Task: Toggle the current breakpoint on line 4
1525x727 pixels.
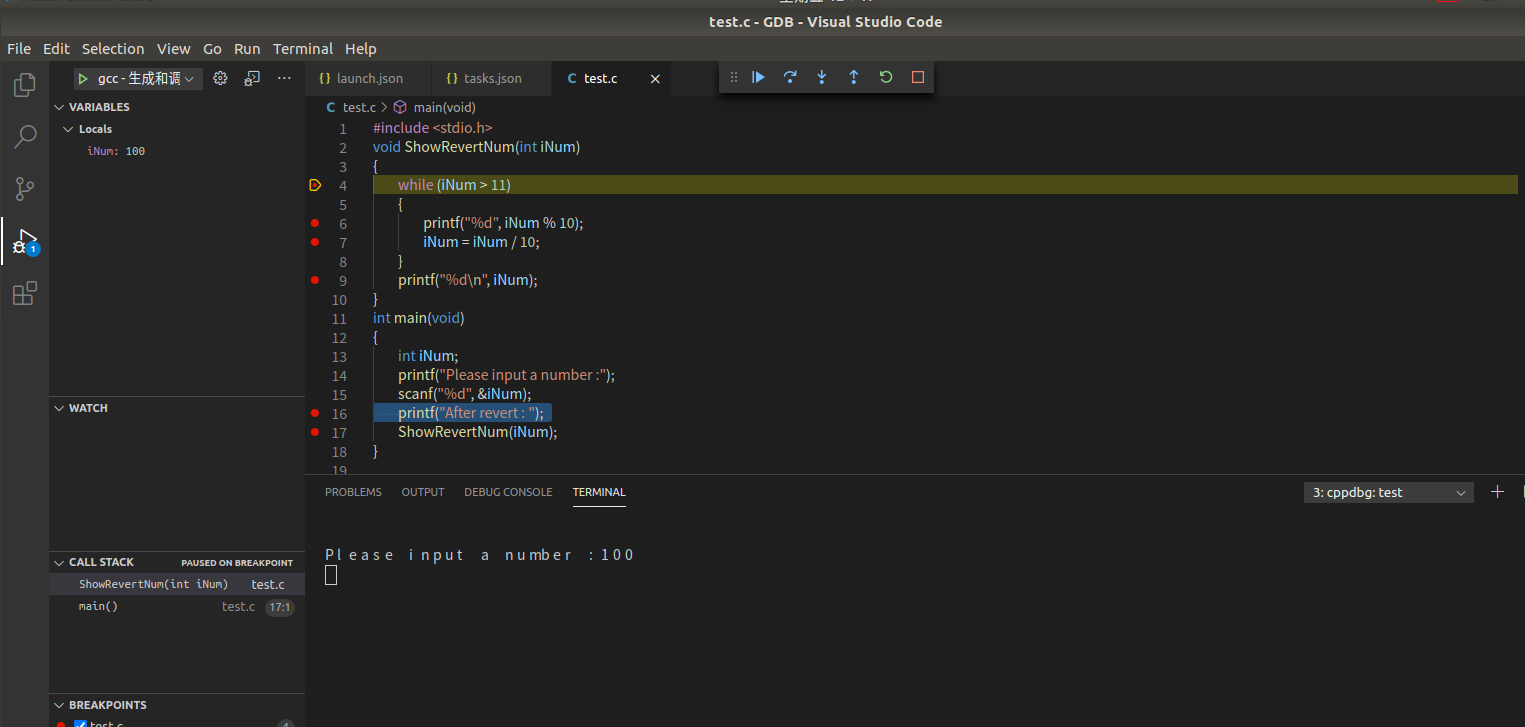Action: 315,185
